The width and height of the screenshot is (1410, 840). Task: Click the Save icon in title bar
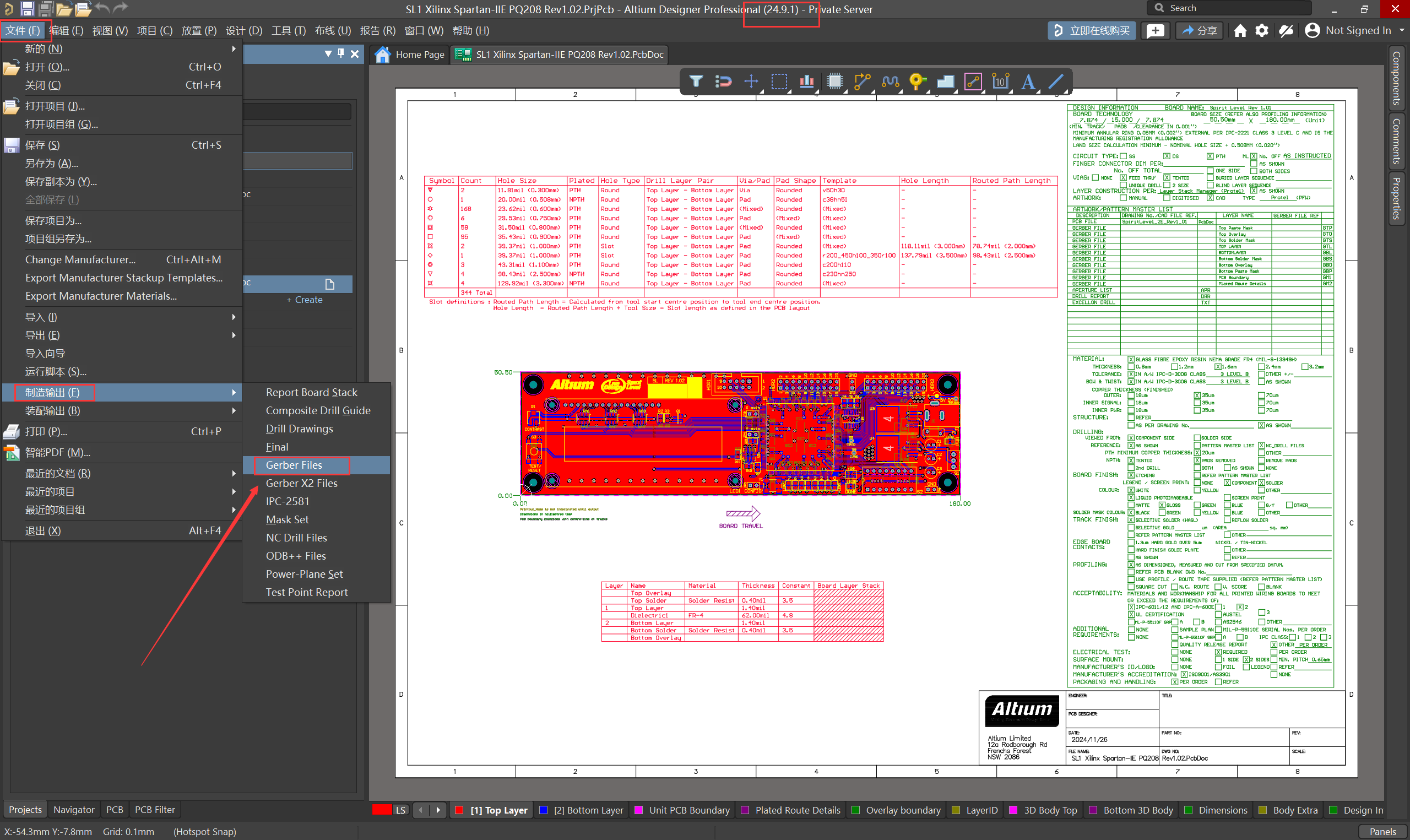point(26,8)
